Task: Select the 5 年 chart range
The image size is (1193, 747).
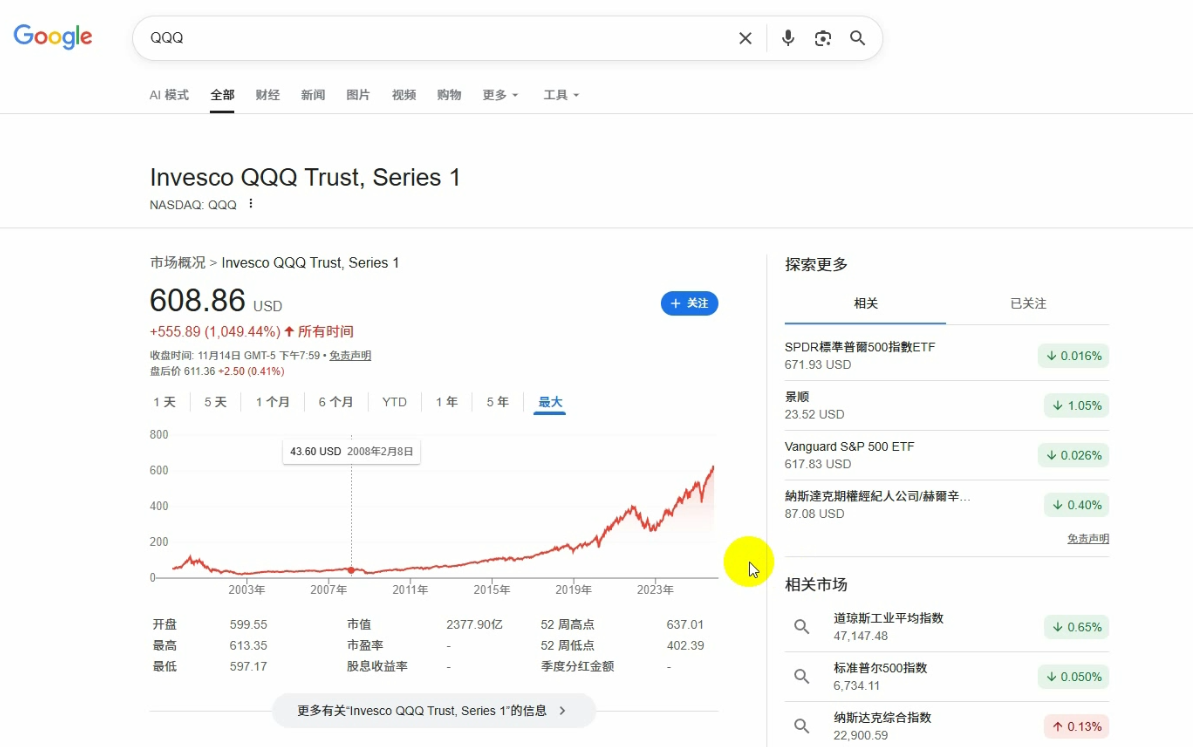Action: (x=498, y=402)
